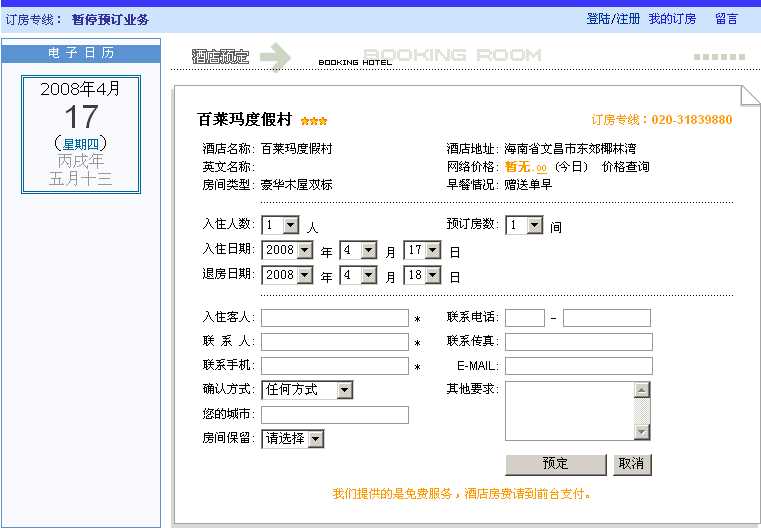Click the 取消 button
The height and width of the screenshot is (532, 761).
[x=632, y=465]
